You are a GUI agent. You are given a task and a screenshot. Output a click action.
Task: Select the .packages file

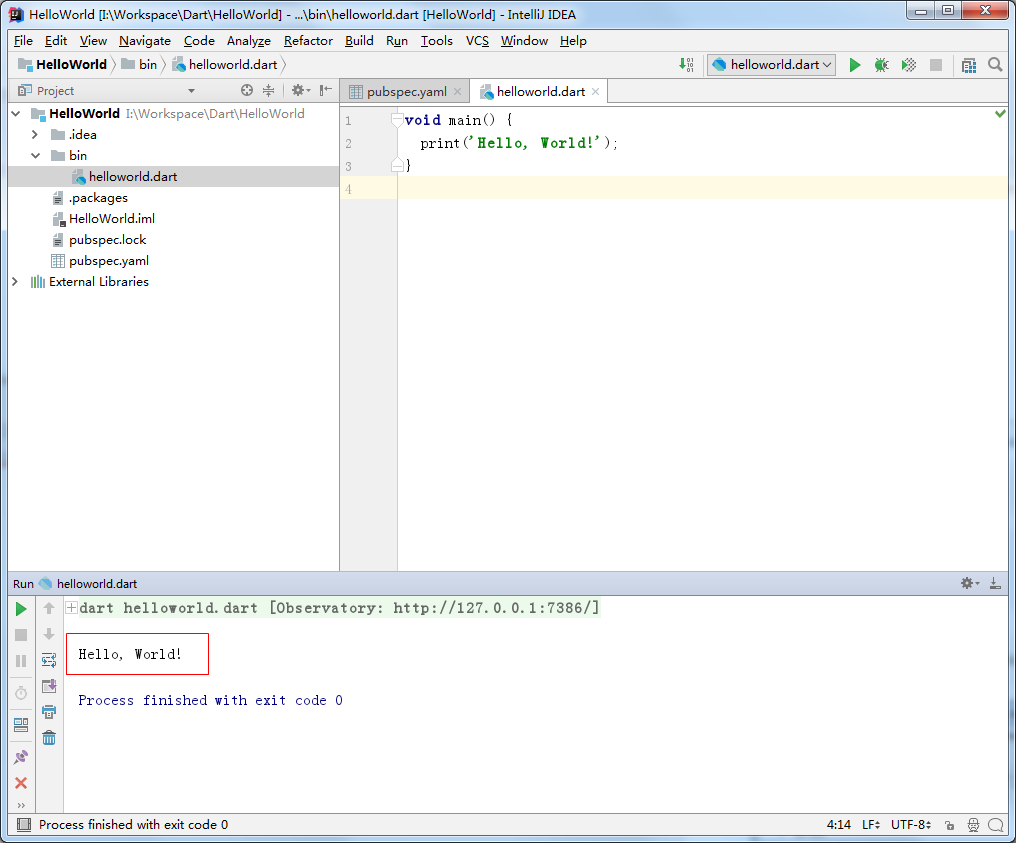(x=98, y=198)
